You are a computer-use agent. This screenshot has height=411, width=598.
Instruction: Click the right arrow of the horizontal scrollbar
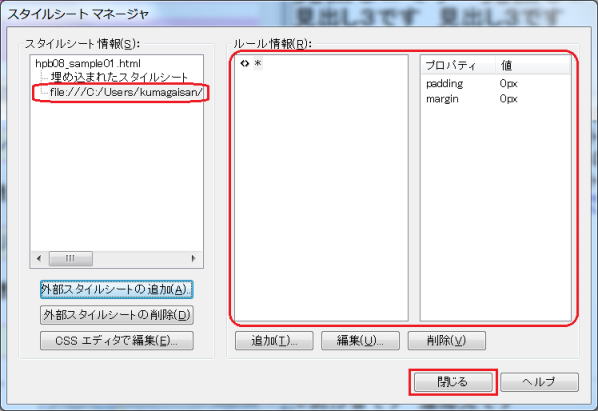(193, 258)
